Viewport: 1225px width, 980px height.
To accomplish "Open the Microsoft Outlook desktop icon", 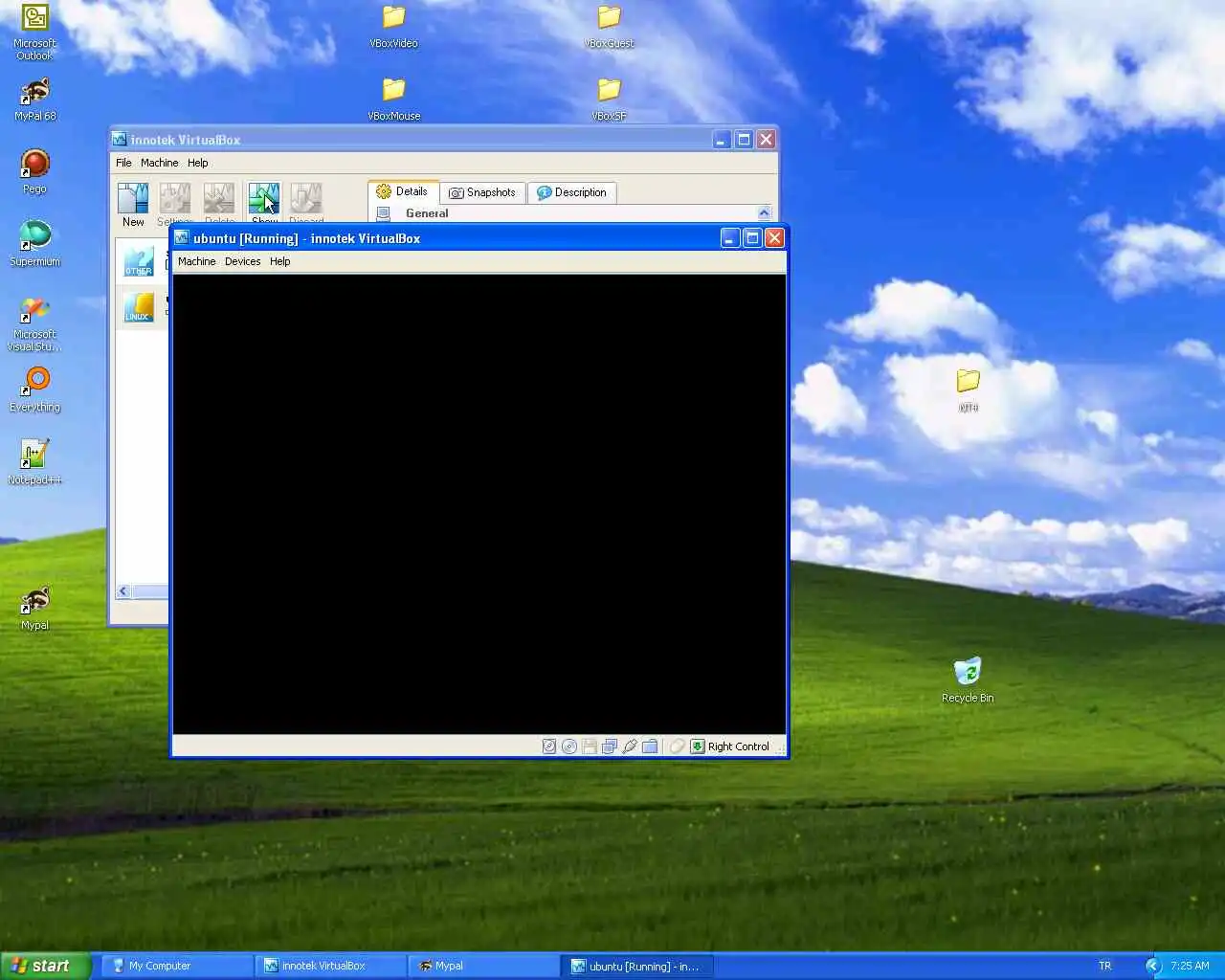I will [x=35, y=32].
